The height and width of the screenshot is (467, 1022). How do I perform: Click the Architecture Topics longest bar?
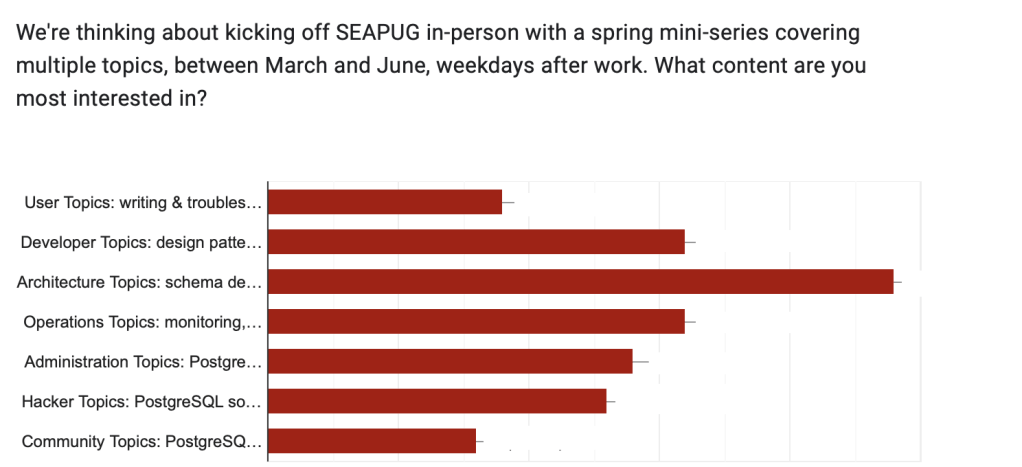(581, 282)
